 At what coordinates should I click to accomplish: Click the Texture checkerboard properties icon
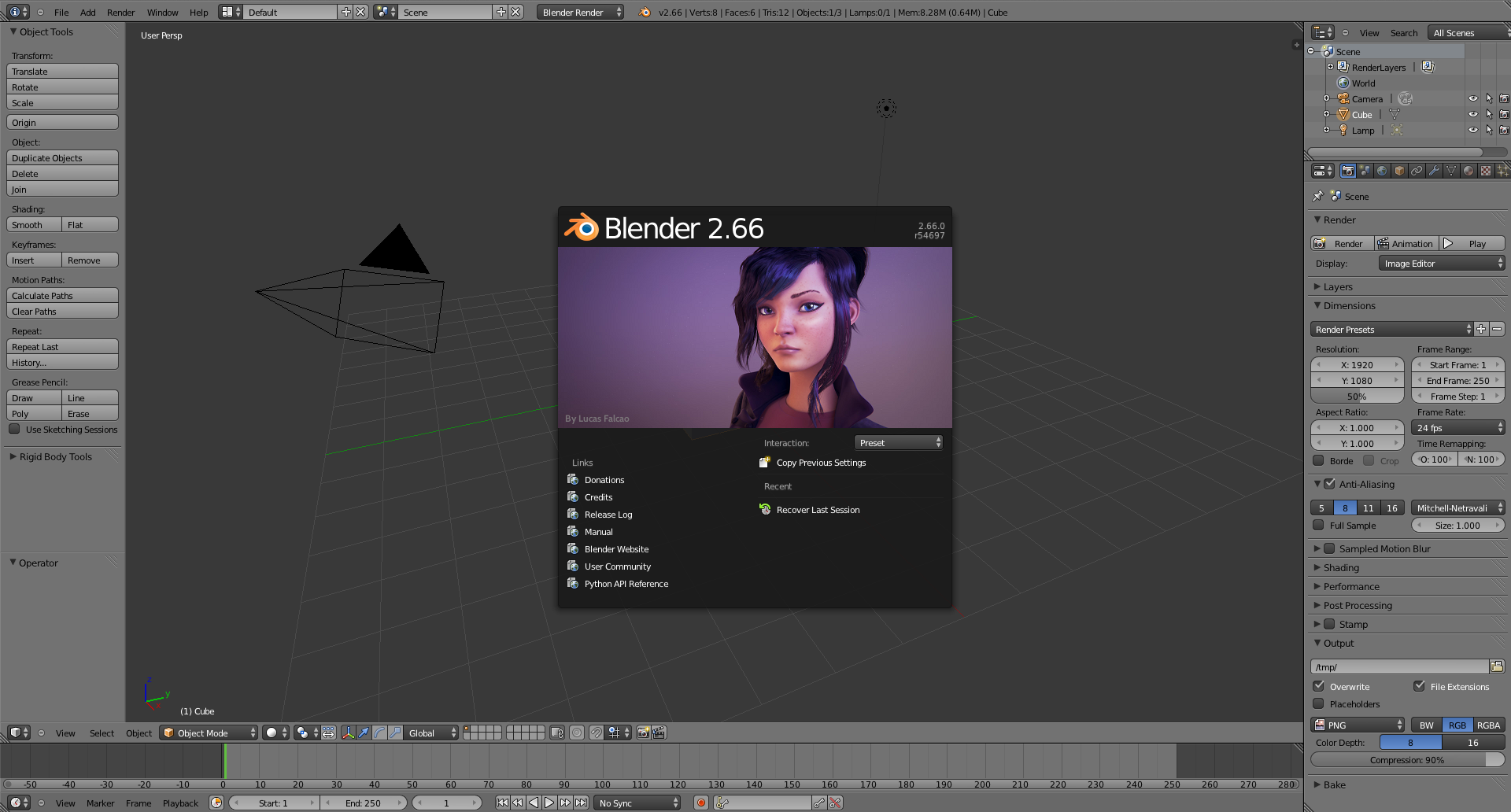(1486, 171)
